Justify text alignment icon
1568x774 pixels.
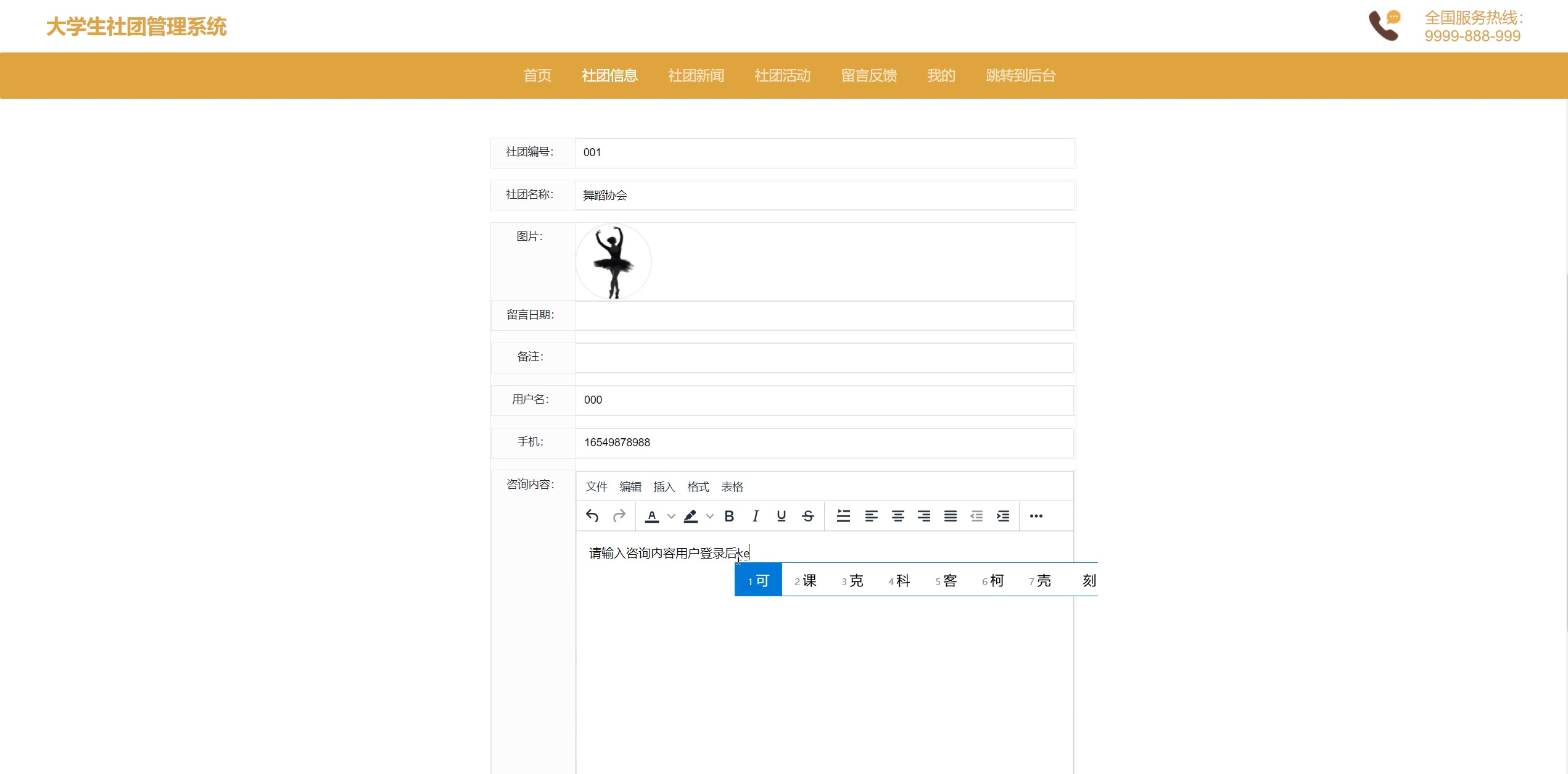(950, 516)
